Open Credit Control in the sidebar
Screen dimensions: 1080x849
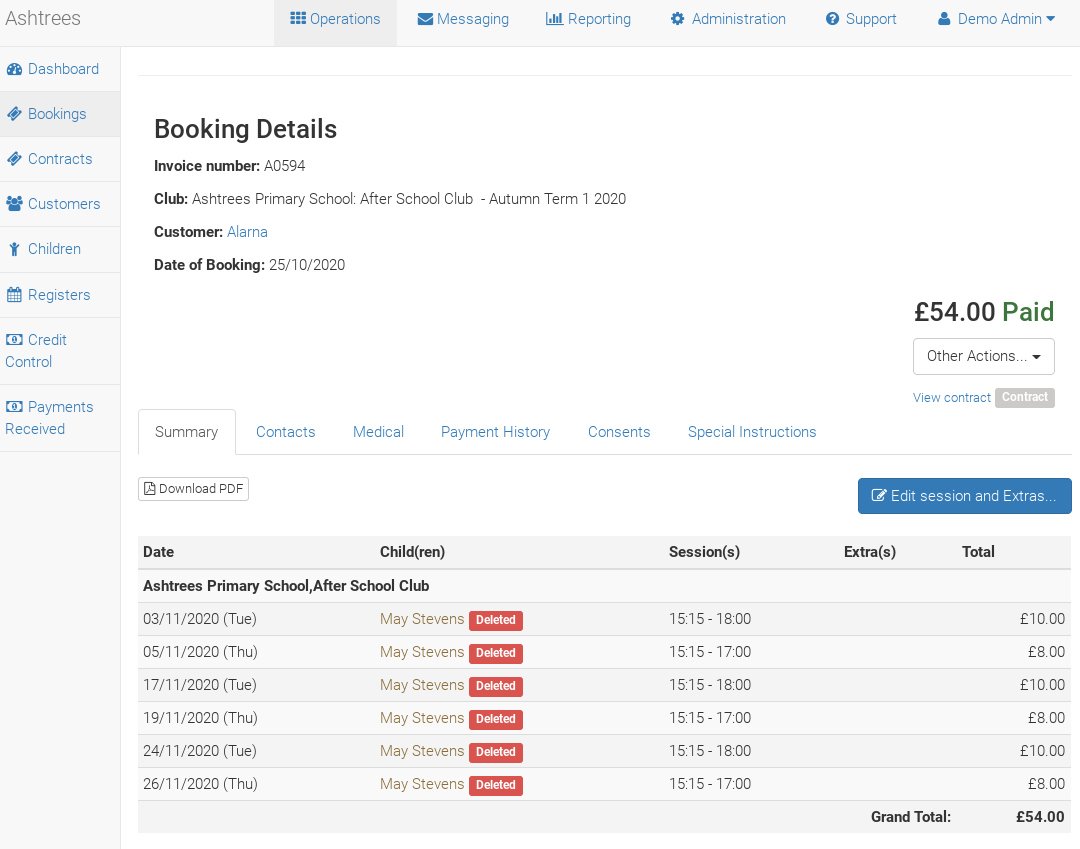tap(60, 350)
